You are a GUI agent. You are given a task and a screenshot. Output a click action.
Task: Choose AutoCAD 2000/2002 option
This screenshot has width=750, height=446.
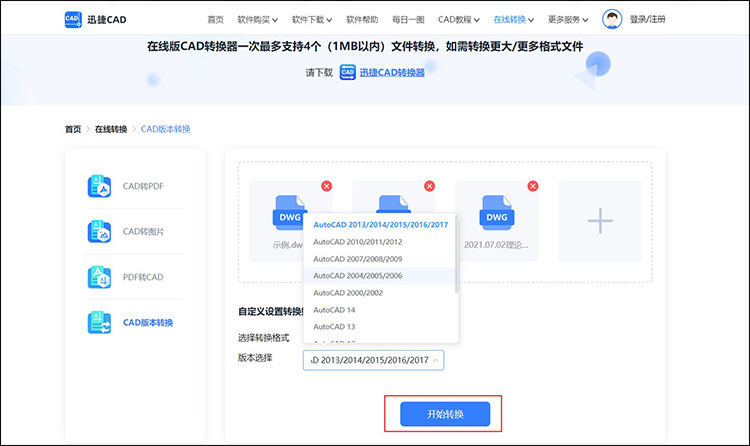(x=381, y=293)
